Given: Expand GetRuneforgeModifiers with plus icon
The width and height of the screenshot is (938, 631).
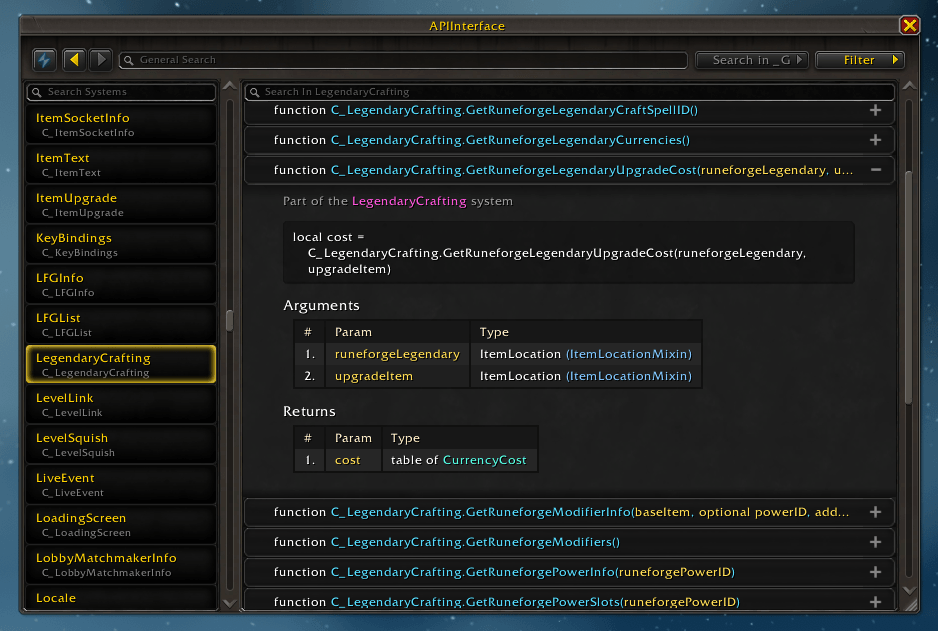Looking at the screenshot, I should point(875,542).
